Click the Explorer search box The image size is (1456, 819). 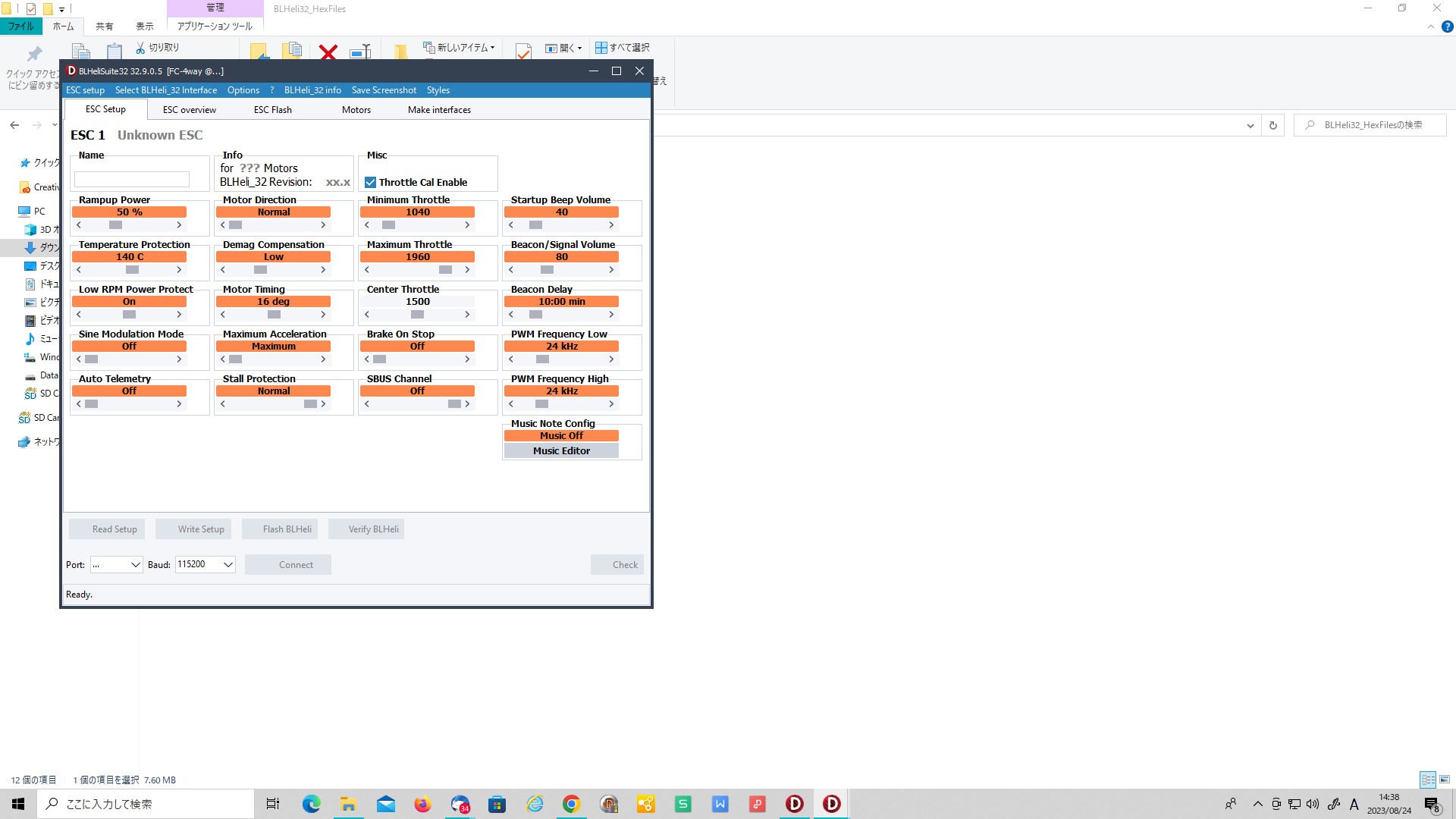pos(1371,125)
